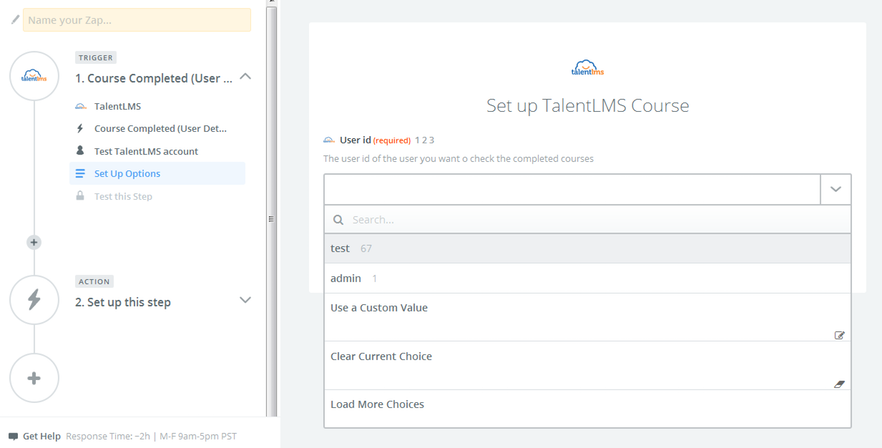Collapse the Course Completed trigger step
This screenshot has height=448, width=882.
245,77
